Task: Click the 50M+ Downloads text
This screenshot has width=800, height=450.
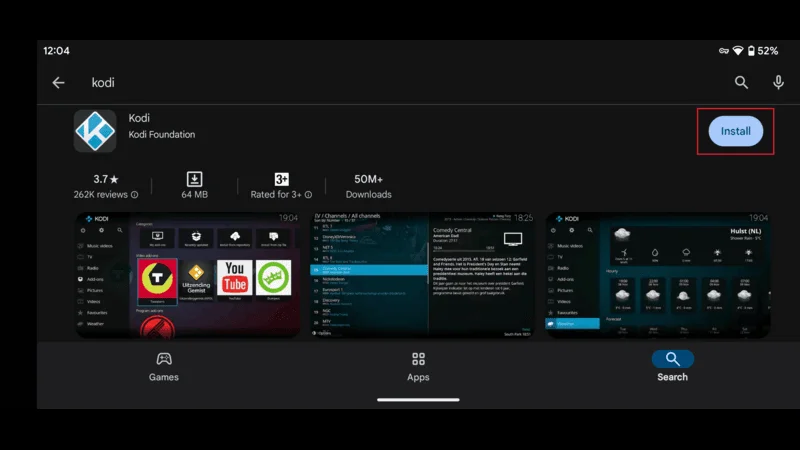Action: pyautogui.click(x=368, y=186)
